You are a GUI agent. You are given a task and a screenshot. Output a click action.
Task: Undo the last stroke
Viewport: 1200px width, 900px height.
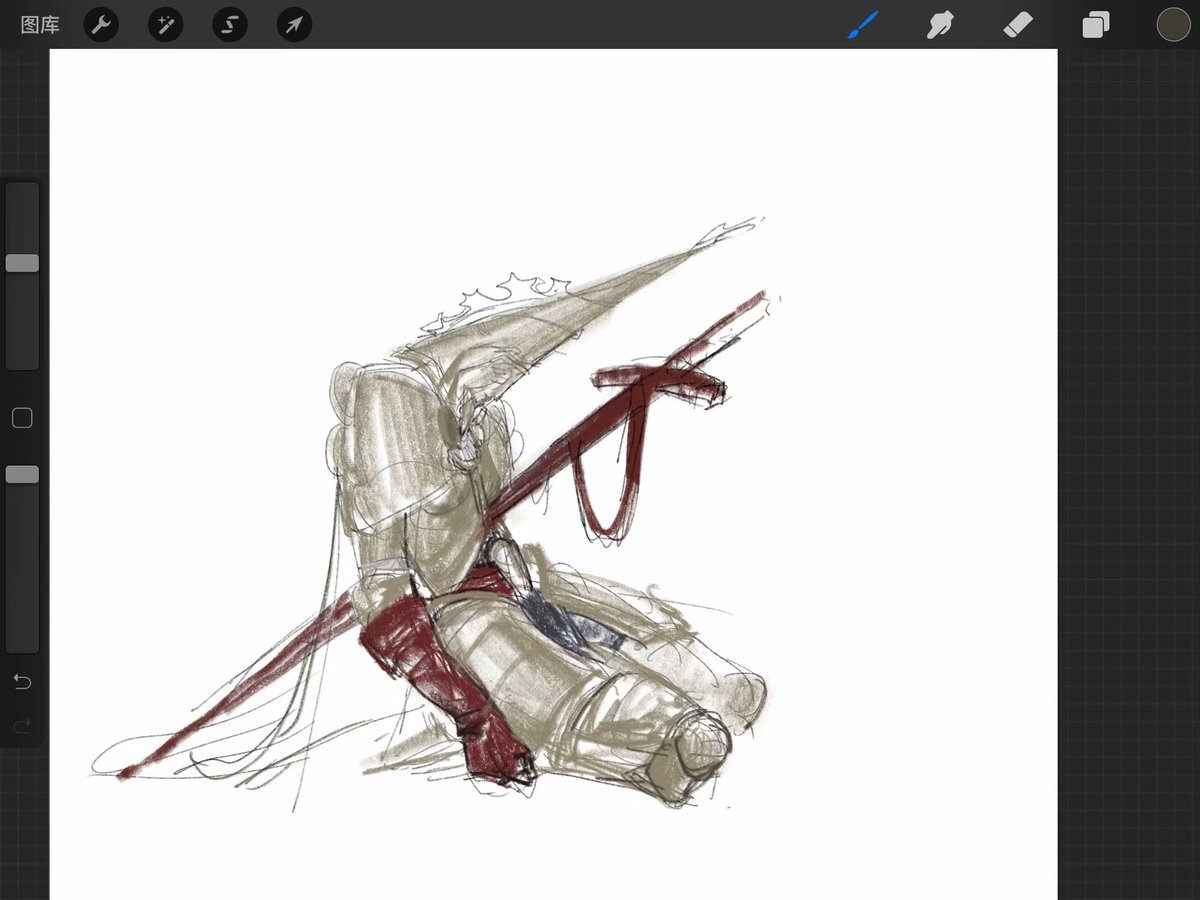point(22,682)
